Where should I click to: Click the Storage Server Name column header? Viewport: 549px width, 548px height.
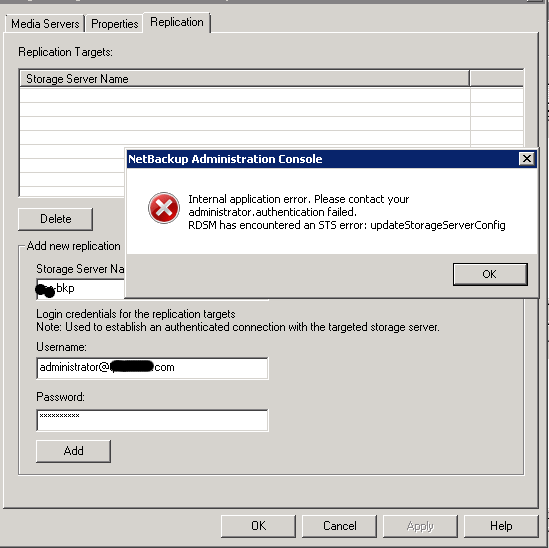pyautogui.click(x=244, y=79)
